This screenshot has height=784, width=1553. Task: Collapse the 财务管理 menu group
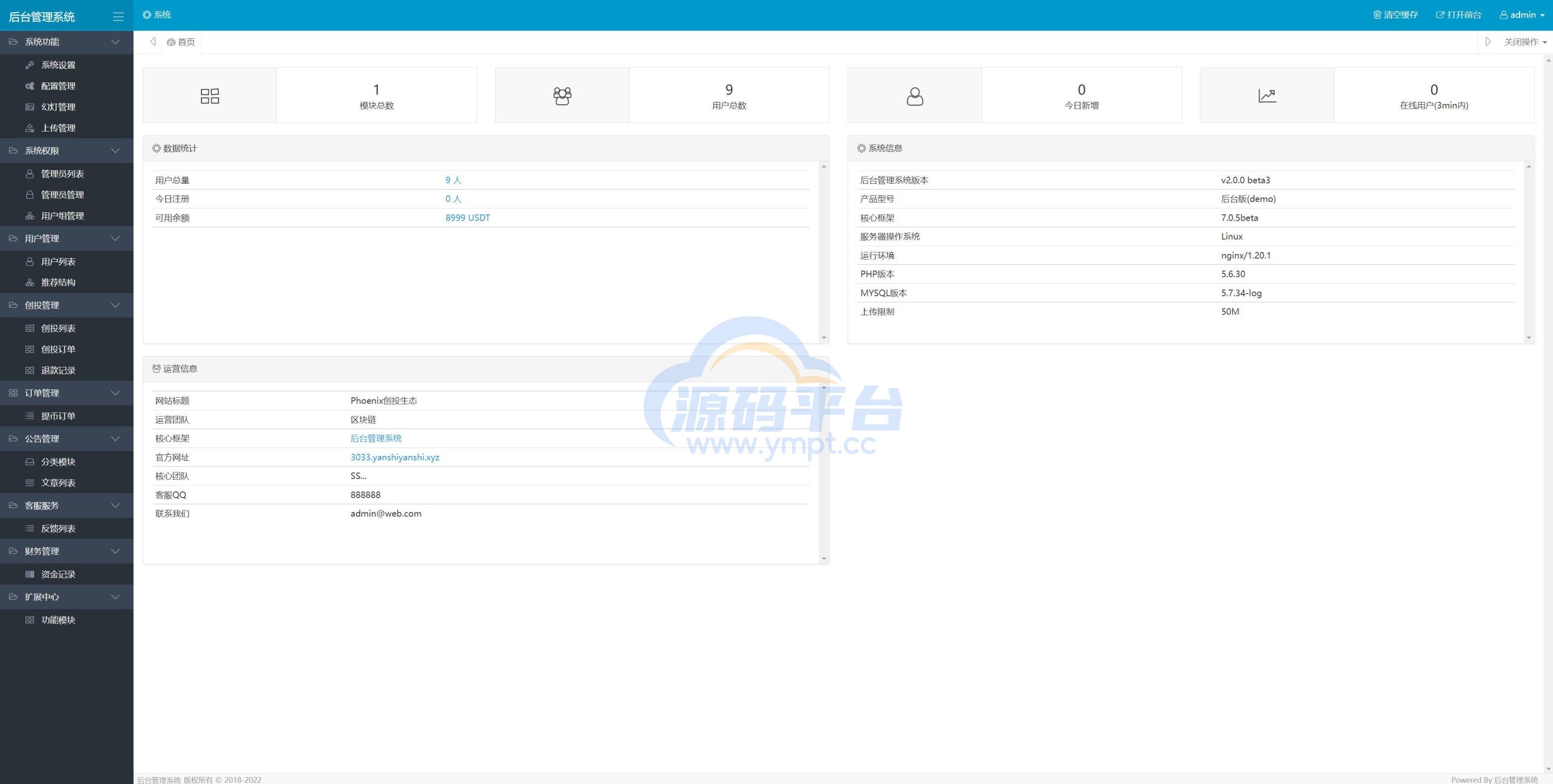point(67,551)
